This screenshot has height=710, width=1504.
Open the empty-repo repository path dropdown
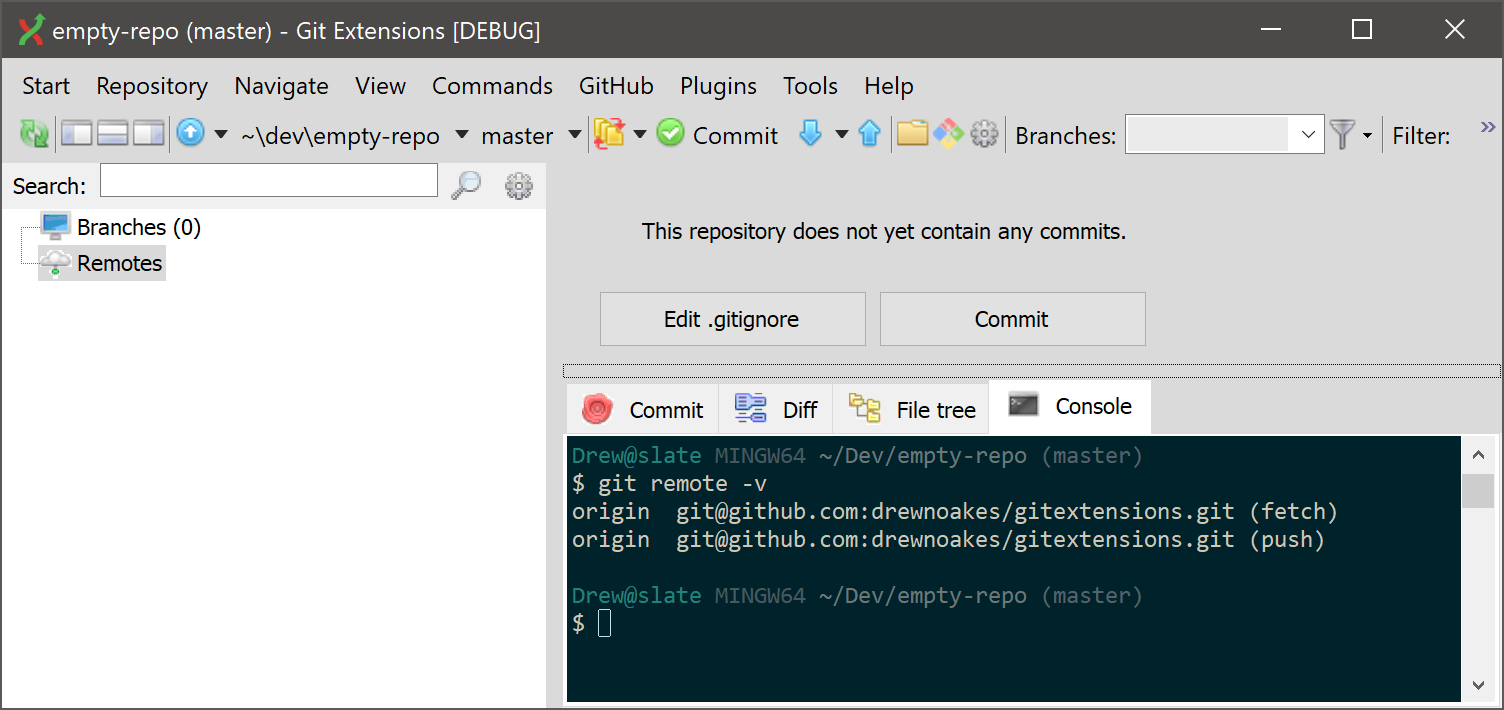tap(460, 134)
